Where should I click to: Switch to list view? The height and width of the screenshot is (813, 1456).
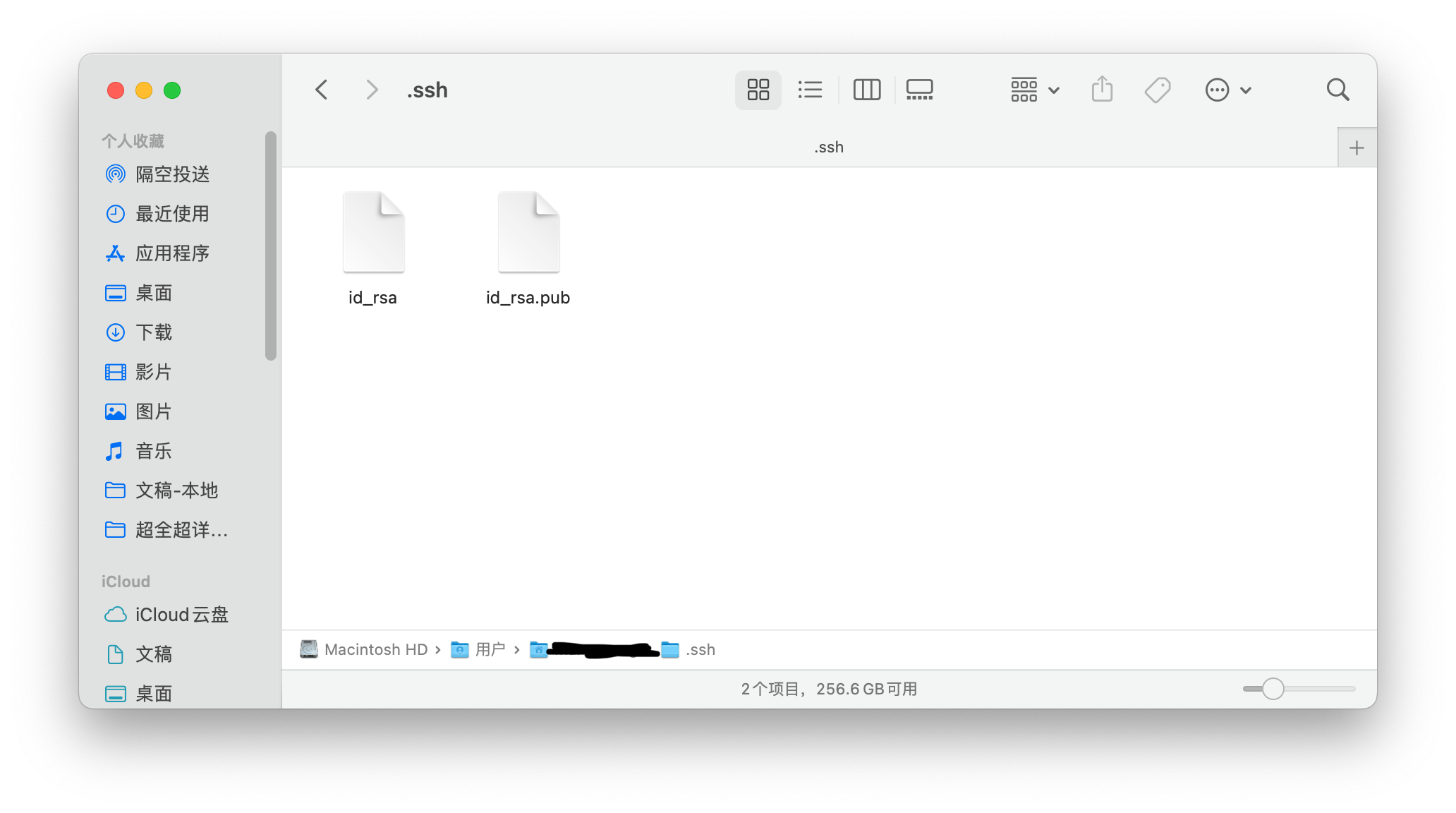click(810, 90)
